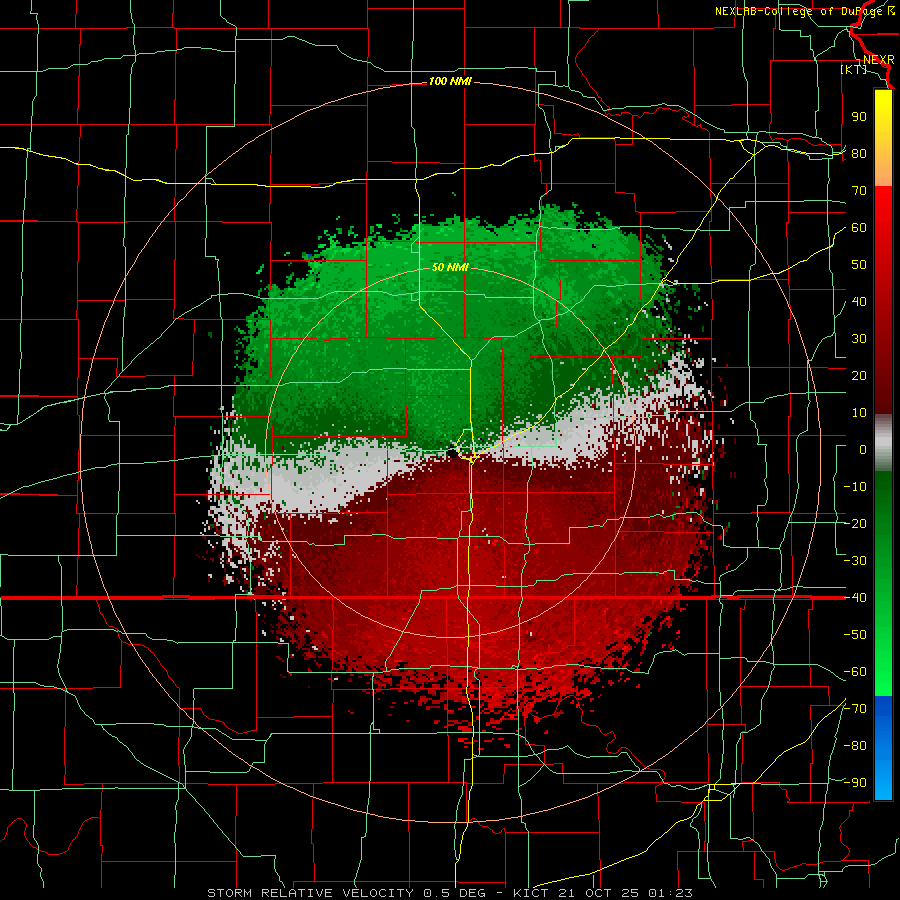Viewport: 900px width, 900px height.
Task: Click the 10 value on the velocity scale
Action: click(859, 413)
